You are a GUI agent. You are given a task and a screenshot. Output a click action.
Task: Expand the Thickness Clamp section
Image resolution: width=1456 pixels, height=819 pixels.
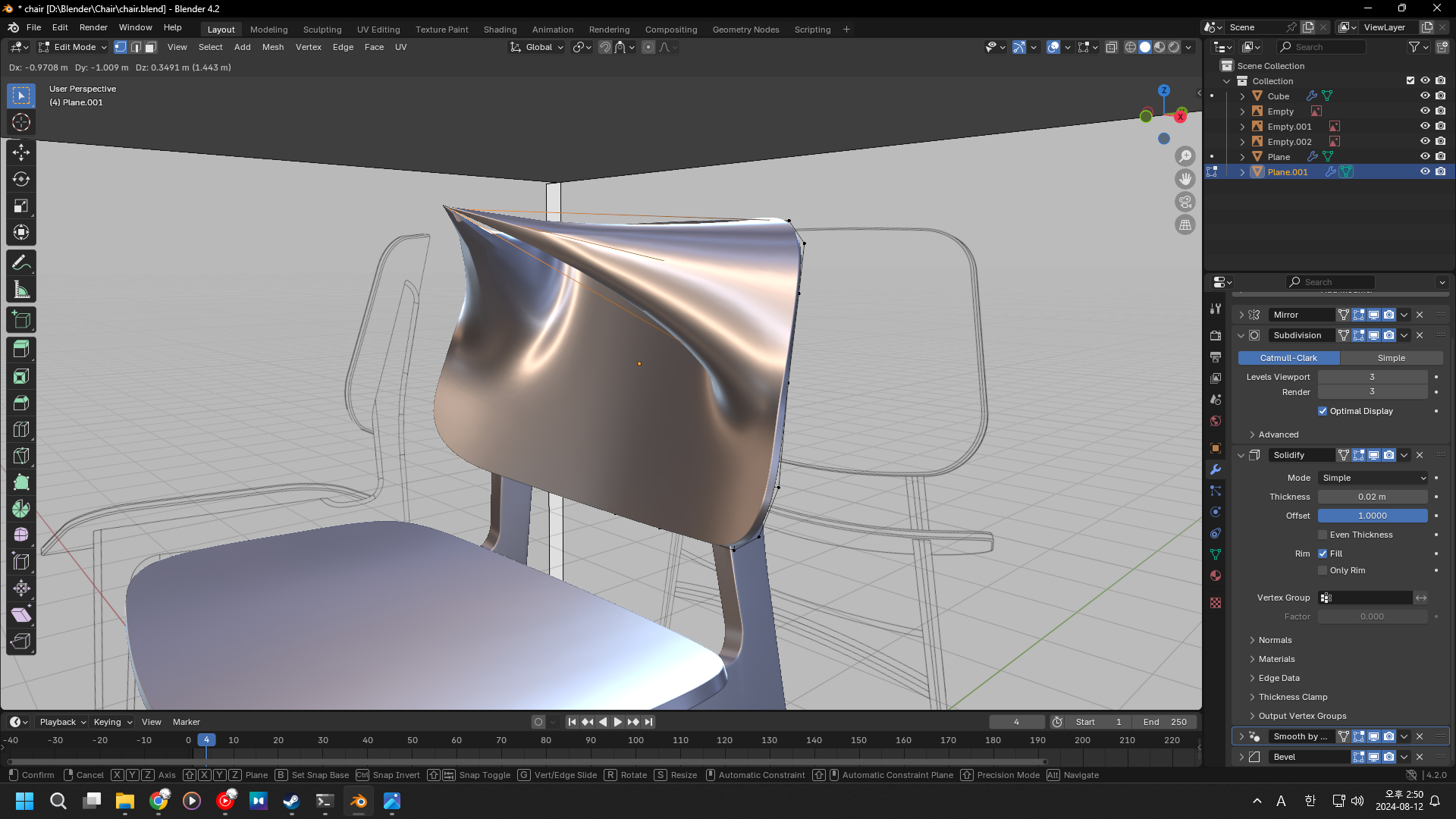click(1292, 697)
